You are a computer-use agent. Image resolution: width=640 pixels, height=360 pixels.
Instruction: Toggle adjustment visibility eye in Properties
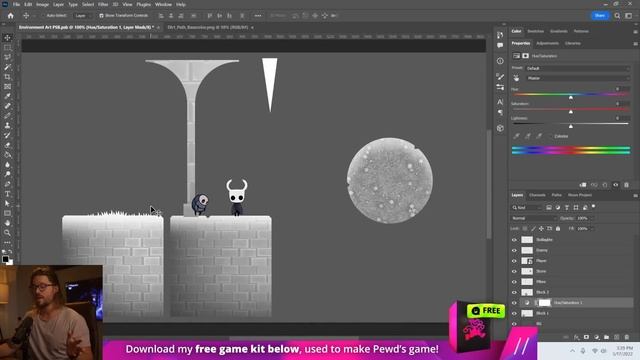coord(616,185)
